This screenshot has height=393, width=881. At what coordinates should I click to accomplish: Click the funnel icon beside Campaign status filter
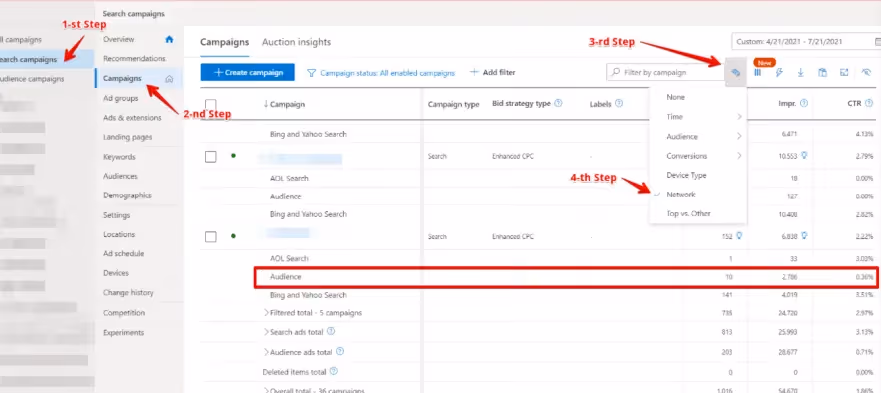311,73
